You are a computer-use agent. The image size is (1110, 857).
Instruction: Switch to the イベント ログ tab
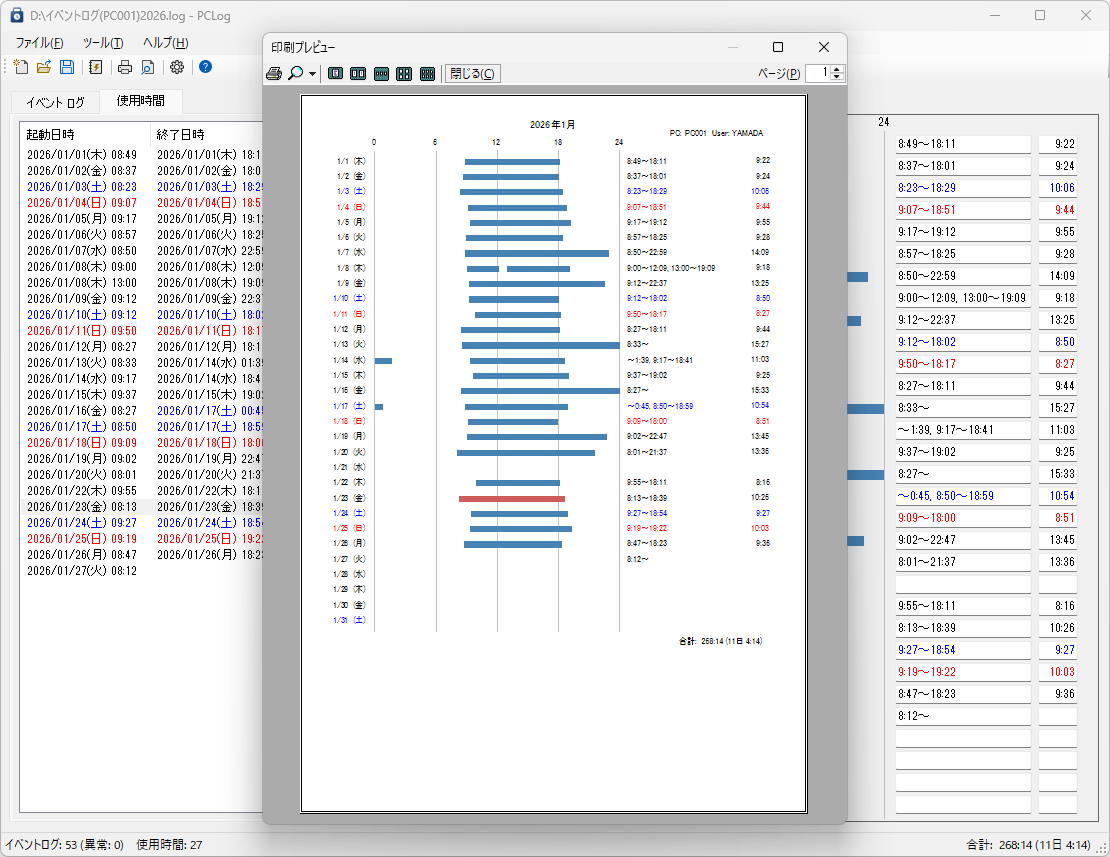tap(55, 102)
